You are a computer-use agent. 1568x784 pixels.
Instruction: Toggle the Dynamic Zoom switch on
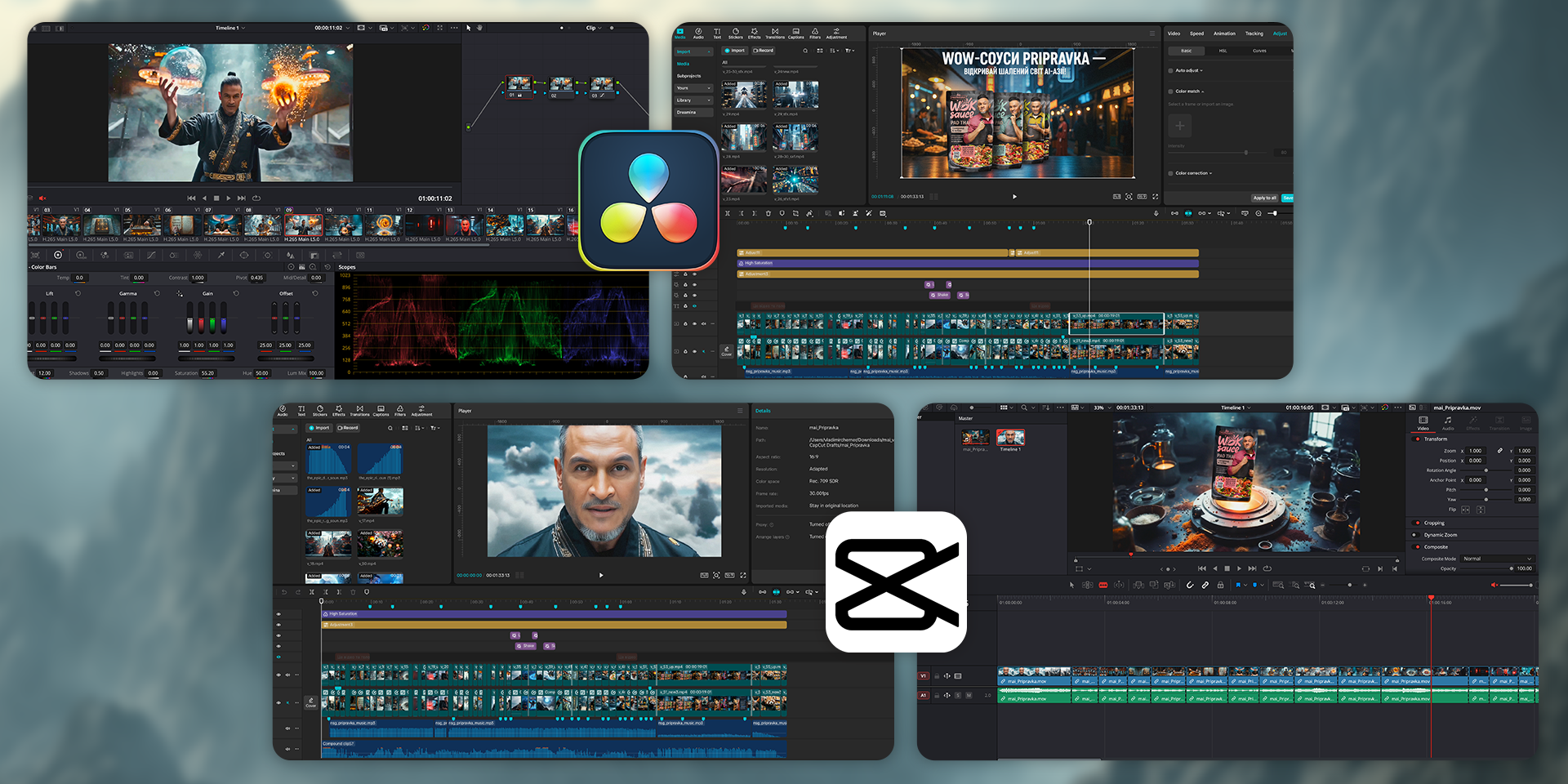[1417, 535]
